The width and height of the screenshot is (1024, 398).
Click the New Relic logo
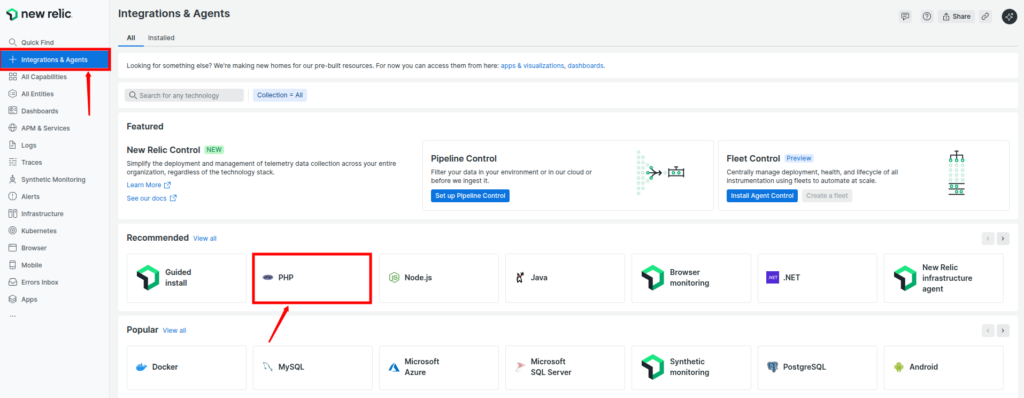(x=39, y=14)
